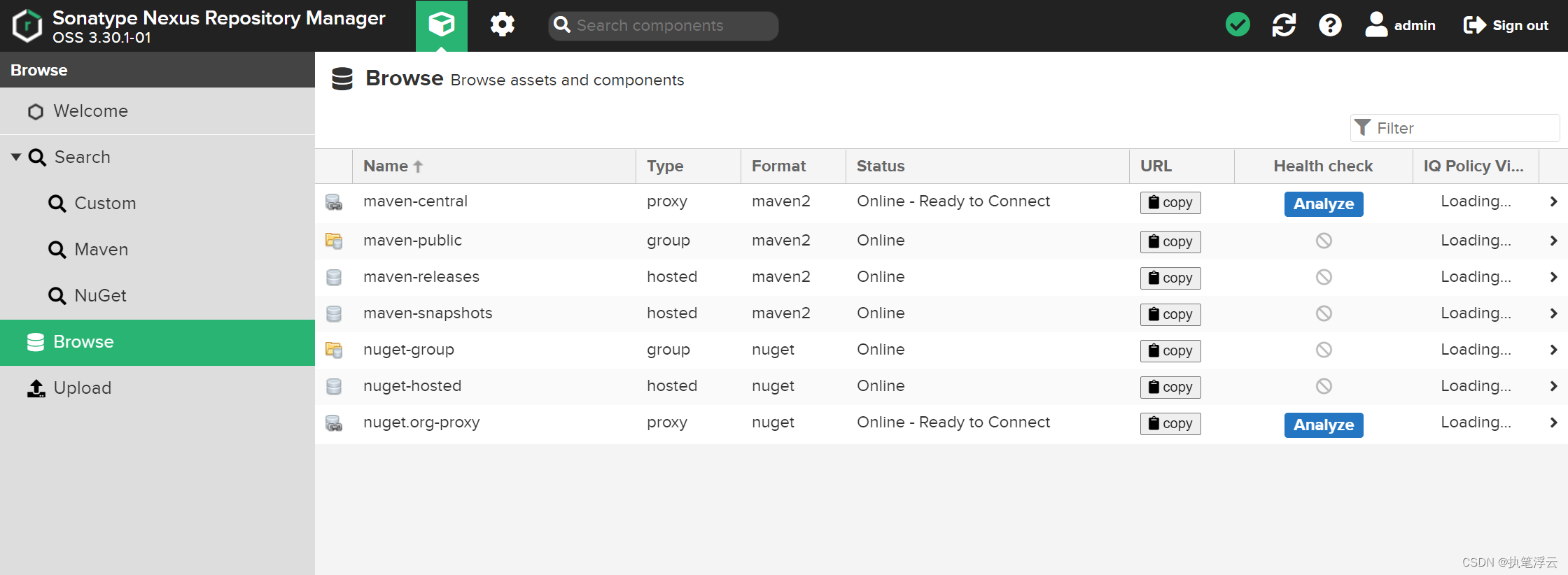Open nuget-hosted row chevron arrow
The image size is (1568, 575).
1553,386
